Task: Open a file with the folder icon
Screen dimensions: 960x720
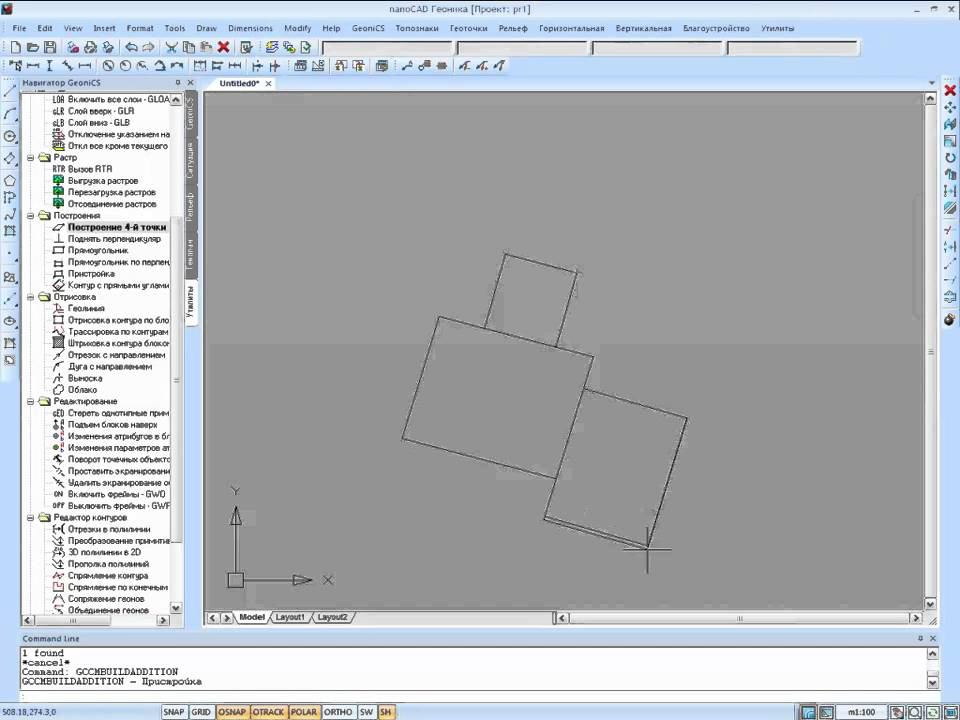Action: click(33, 47)
